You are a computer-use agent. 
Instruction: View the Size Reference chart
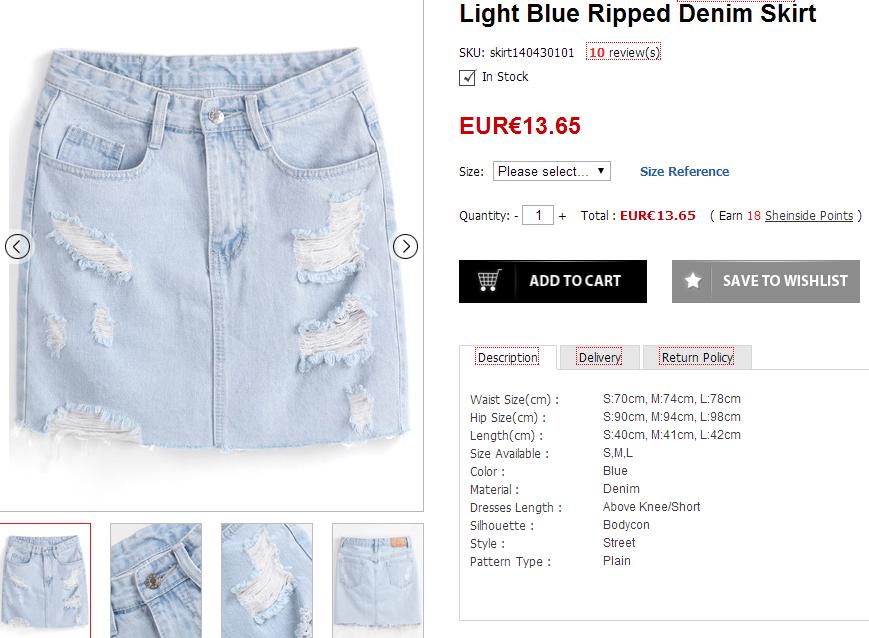point(684,171)
